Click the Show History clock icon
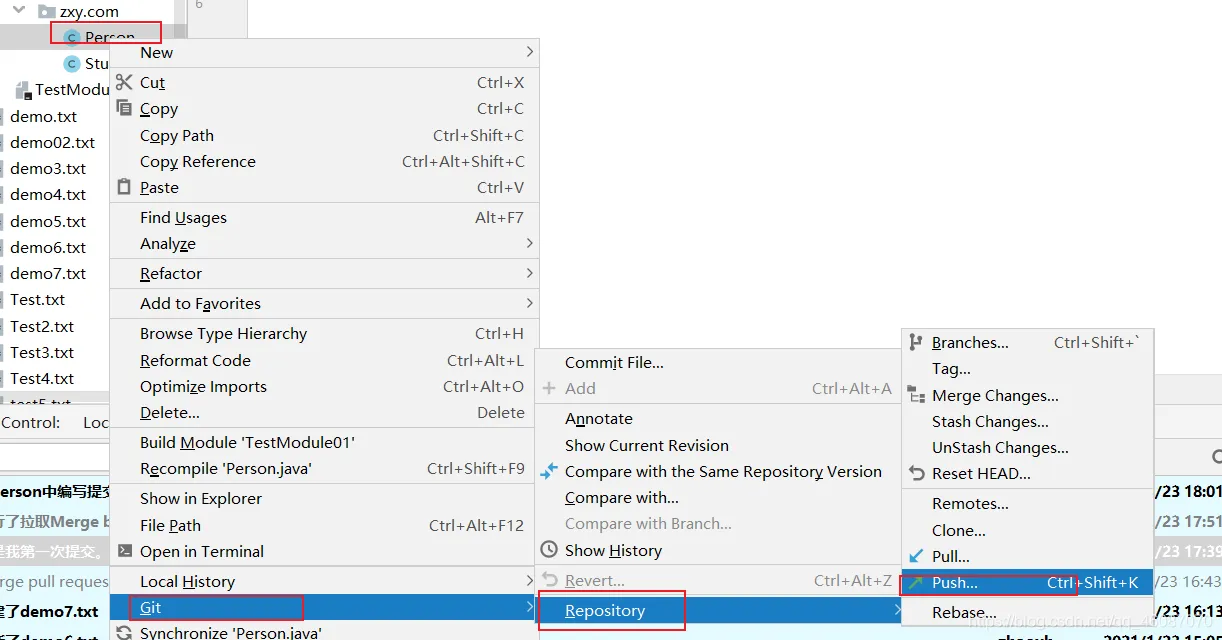Screen dimensions: 1222x640 click(x=549, y=550)
